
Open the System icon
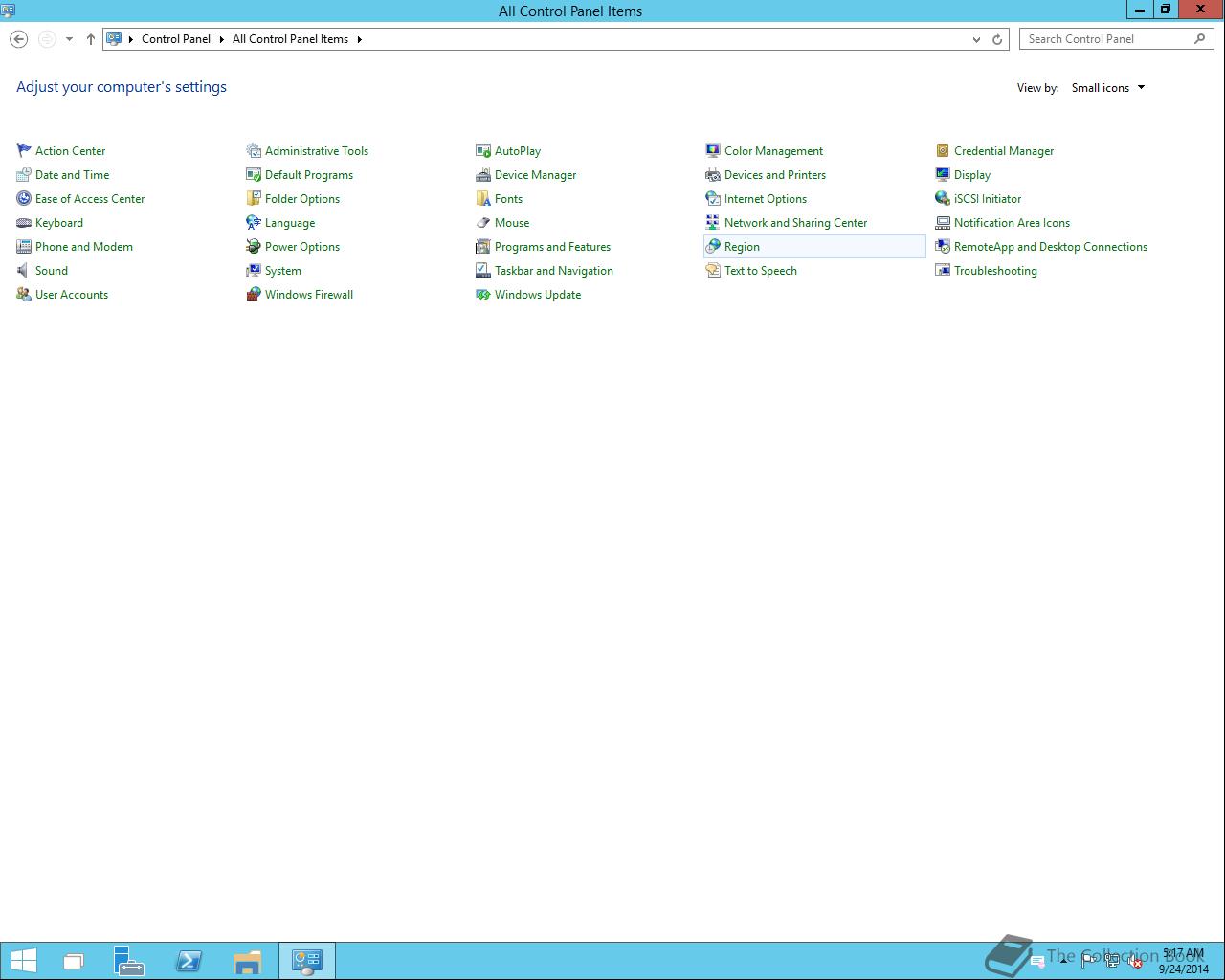[254, 270]
